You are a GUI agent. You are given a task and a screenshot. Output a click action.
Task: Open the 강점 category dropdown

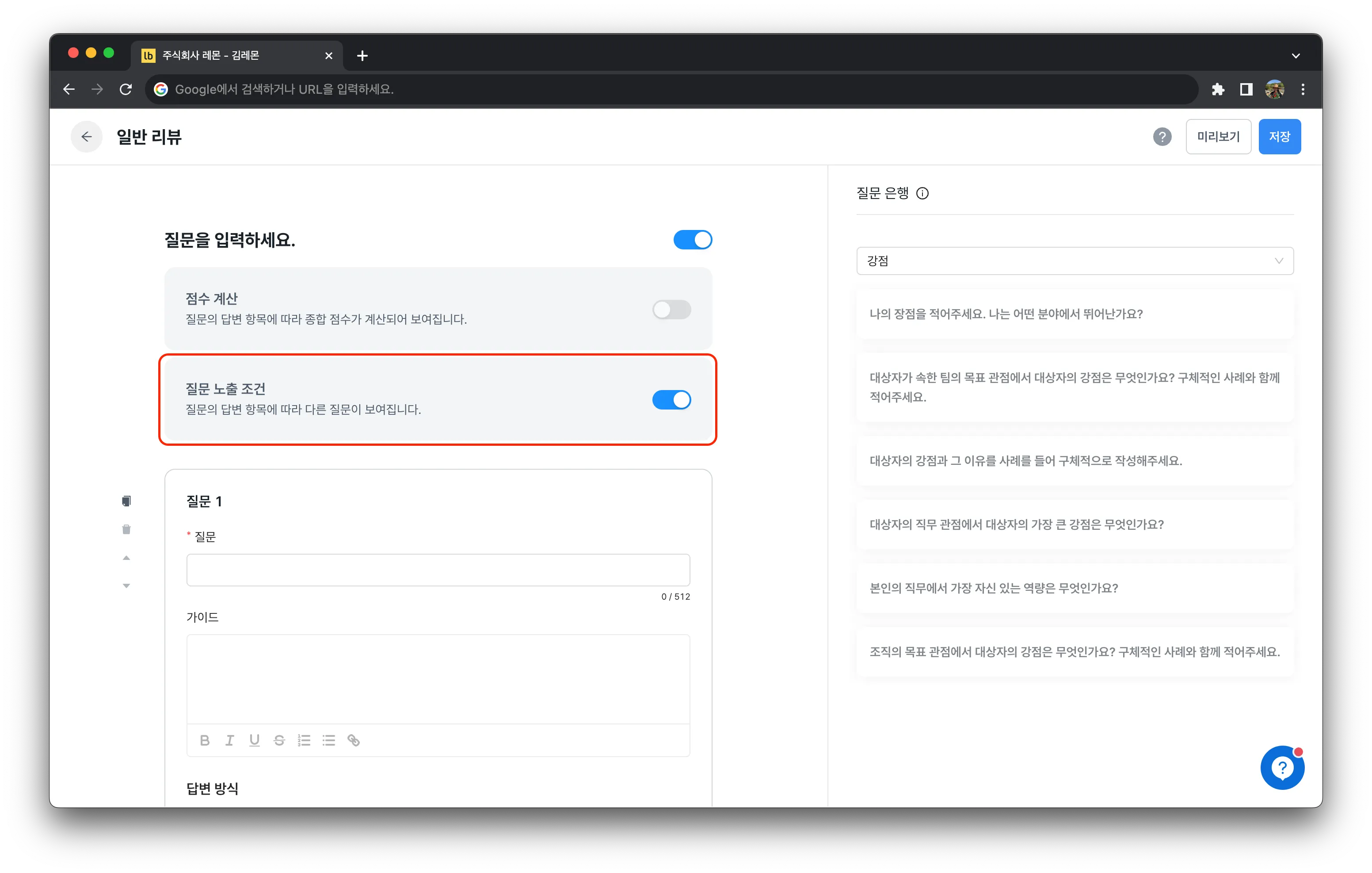pos(1075,260)
